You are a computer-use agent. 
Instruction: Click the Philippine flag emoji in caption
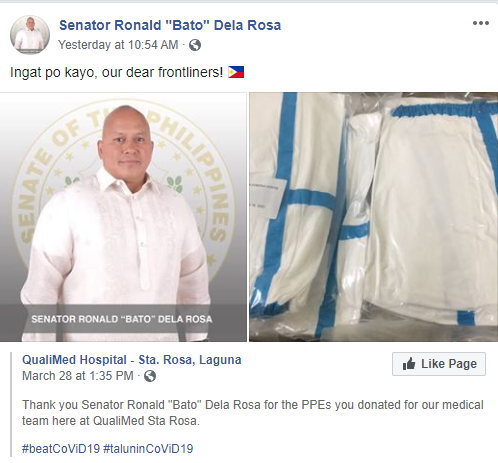pyautogui.click(x=236, y=72)
